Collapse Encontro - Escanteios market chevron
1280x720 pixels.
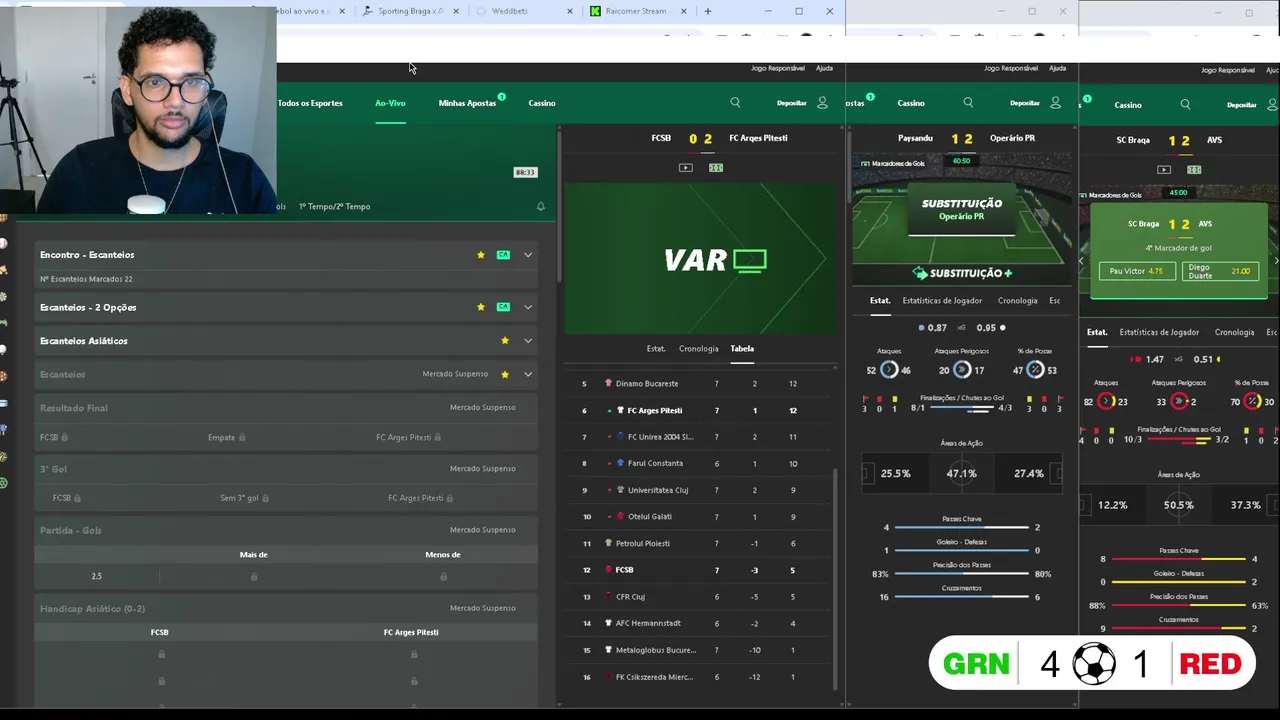tap(528, 255)
